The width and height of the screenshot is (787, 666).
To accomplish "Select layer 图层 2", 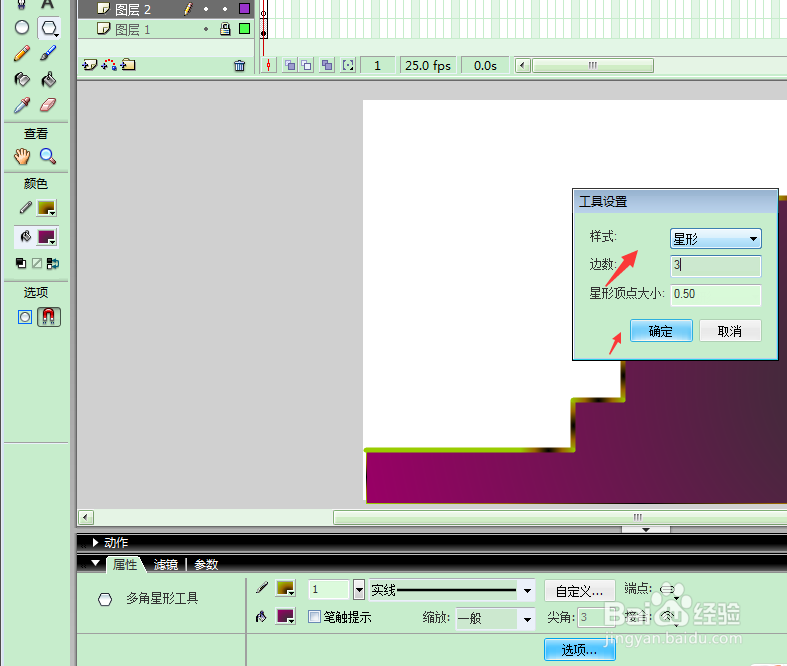I will 133,9.
